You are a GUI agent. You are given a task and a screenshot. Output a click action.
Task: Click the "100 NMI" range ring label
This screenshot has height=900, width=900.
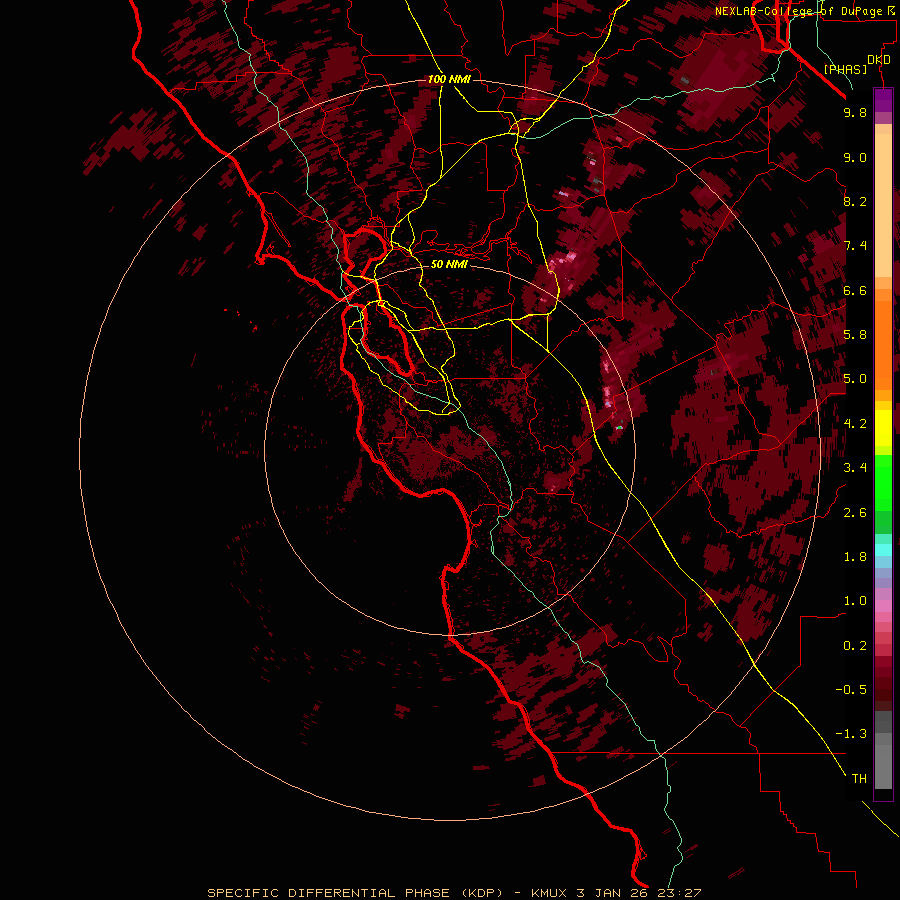point(449,79)
